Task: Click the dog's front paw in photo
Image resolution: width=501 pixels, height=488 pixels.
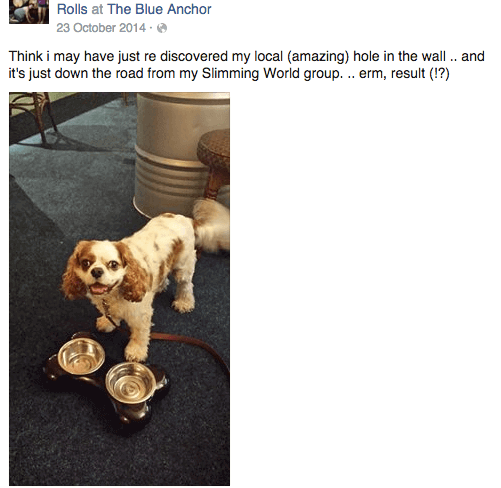Action: [136, 353]
